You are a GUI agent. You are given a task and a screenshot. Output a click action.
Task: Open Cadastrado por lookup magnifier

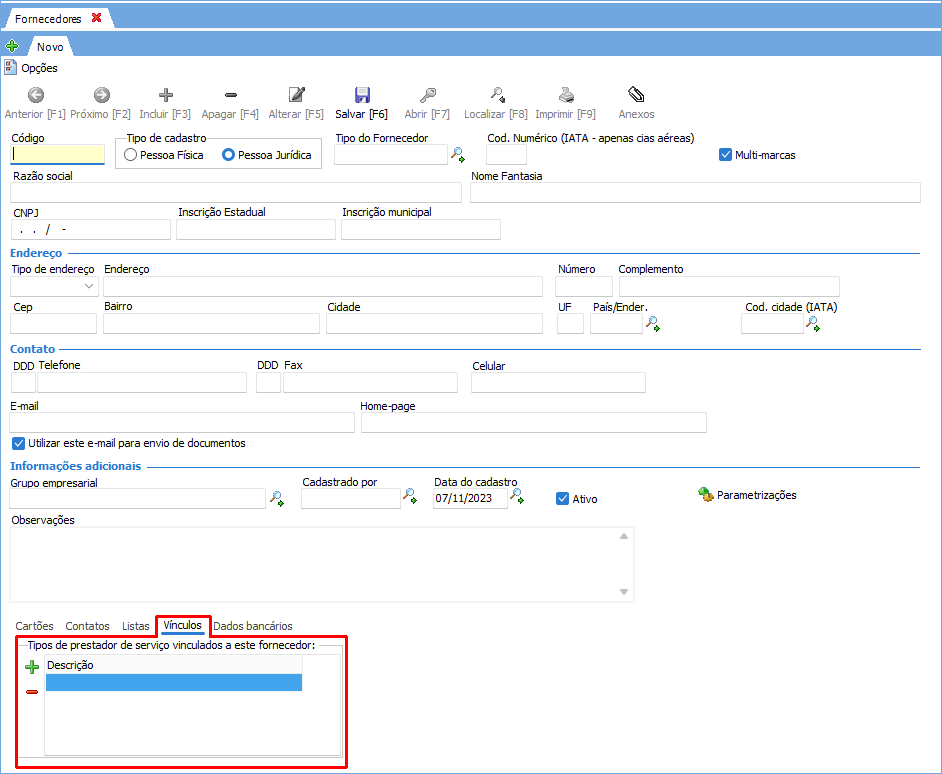click(410, 496)
